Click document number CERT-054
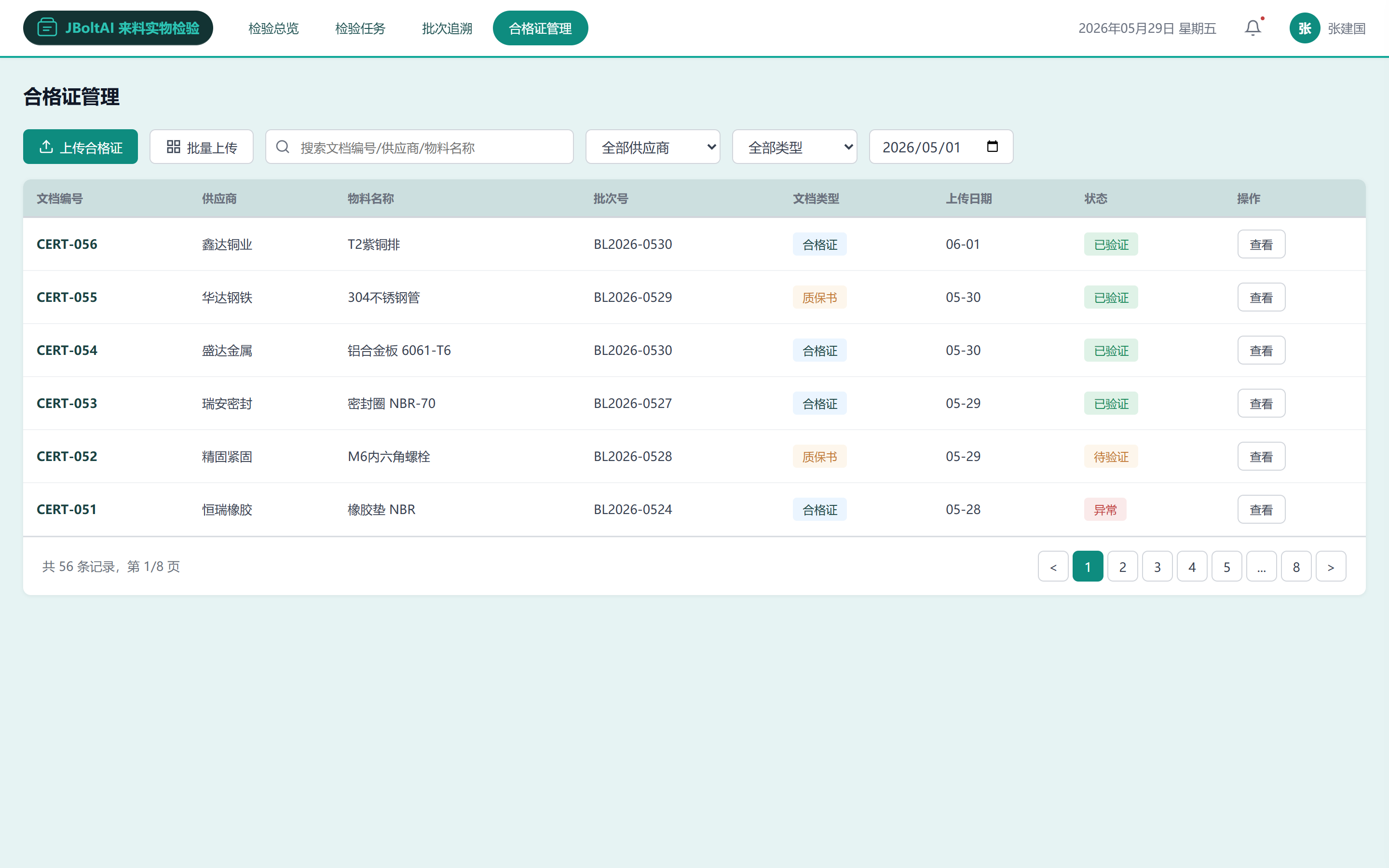 point(67,350)
